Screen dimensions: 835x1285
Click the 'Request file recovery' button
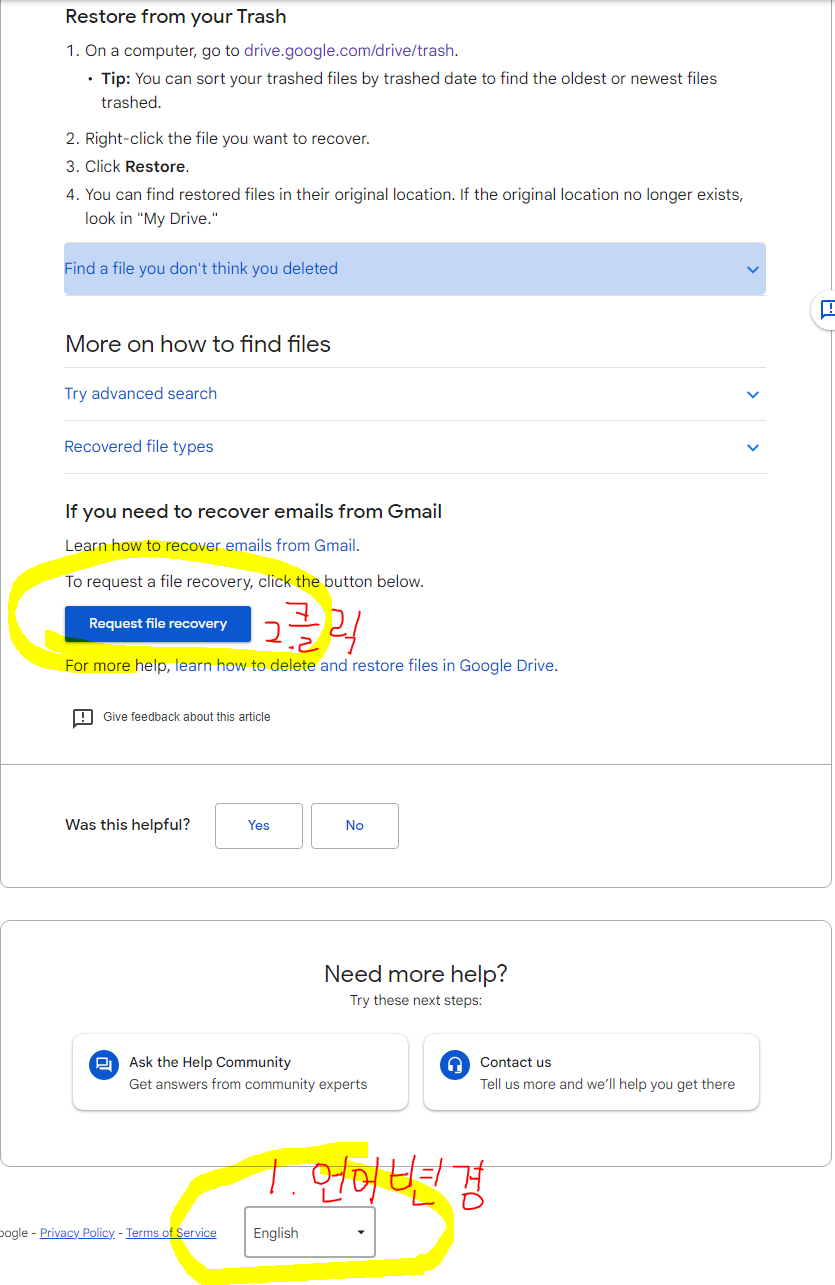(158, 624)
